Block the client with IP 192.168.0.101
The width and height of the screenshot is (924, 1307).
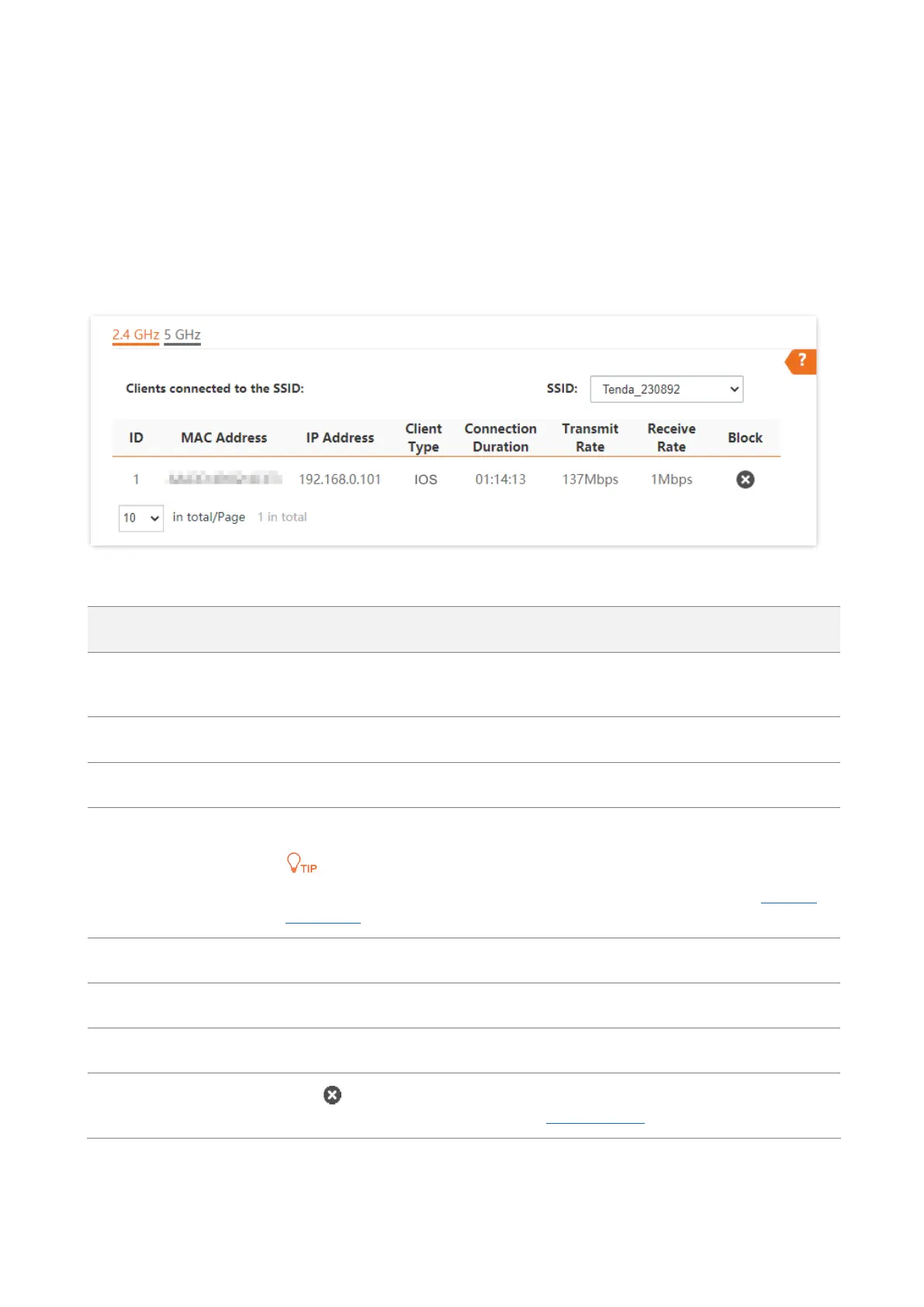coord(745,480)
